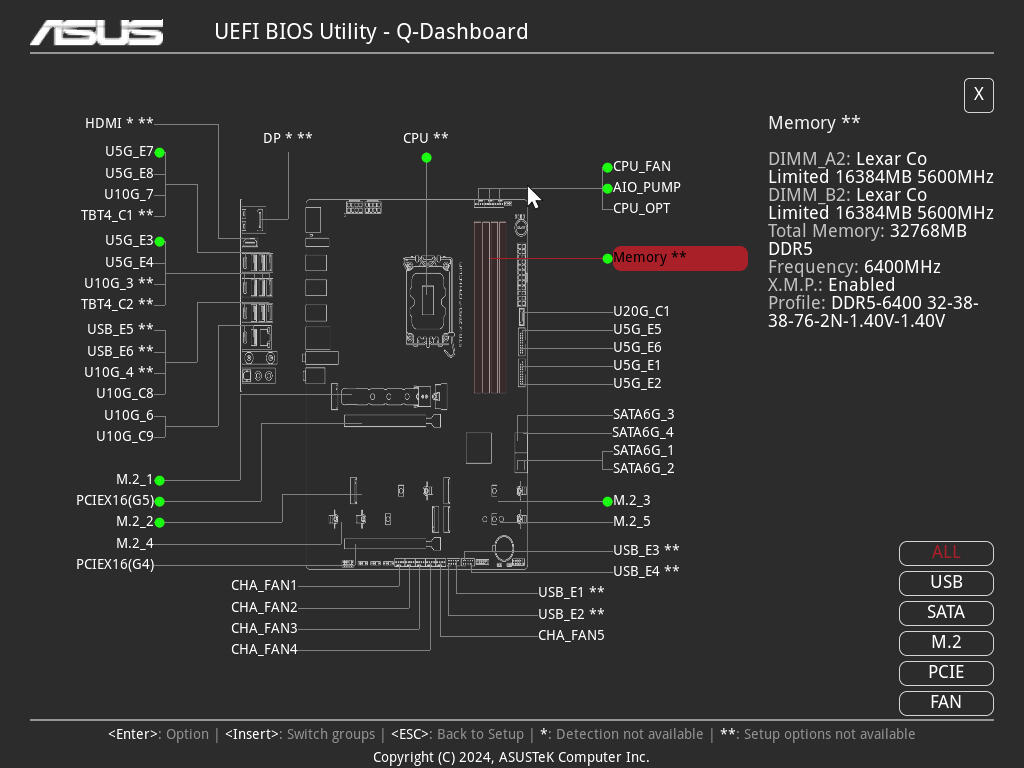Select the U20G_C1 connector label

pos(641,312)
